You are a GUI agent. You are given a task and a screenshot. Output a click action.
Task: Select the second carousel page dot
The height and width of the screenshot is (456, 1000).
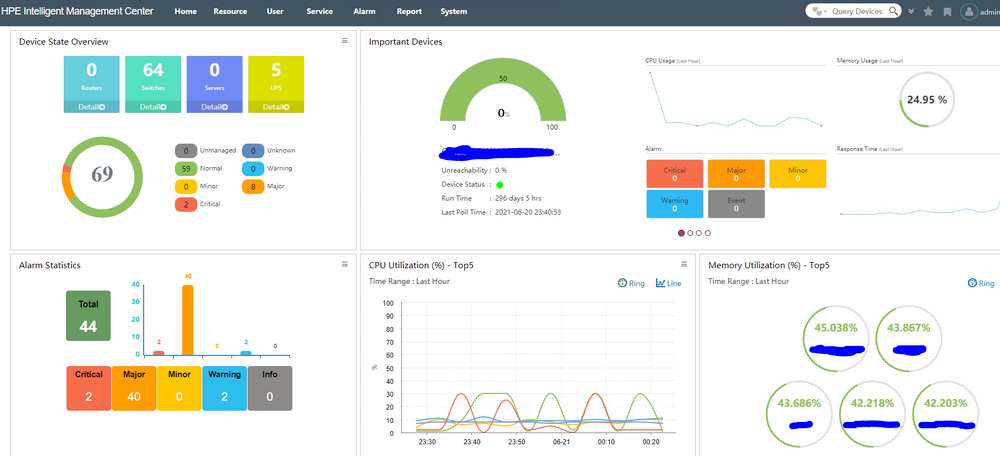click(690, 233)
